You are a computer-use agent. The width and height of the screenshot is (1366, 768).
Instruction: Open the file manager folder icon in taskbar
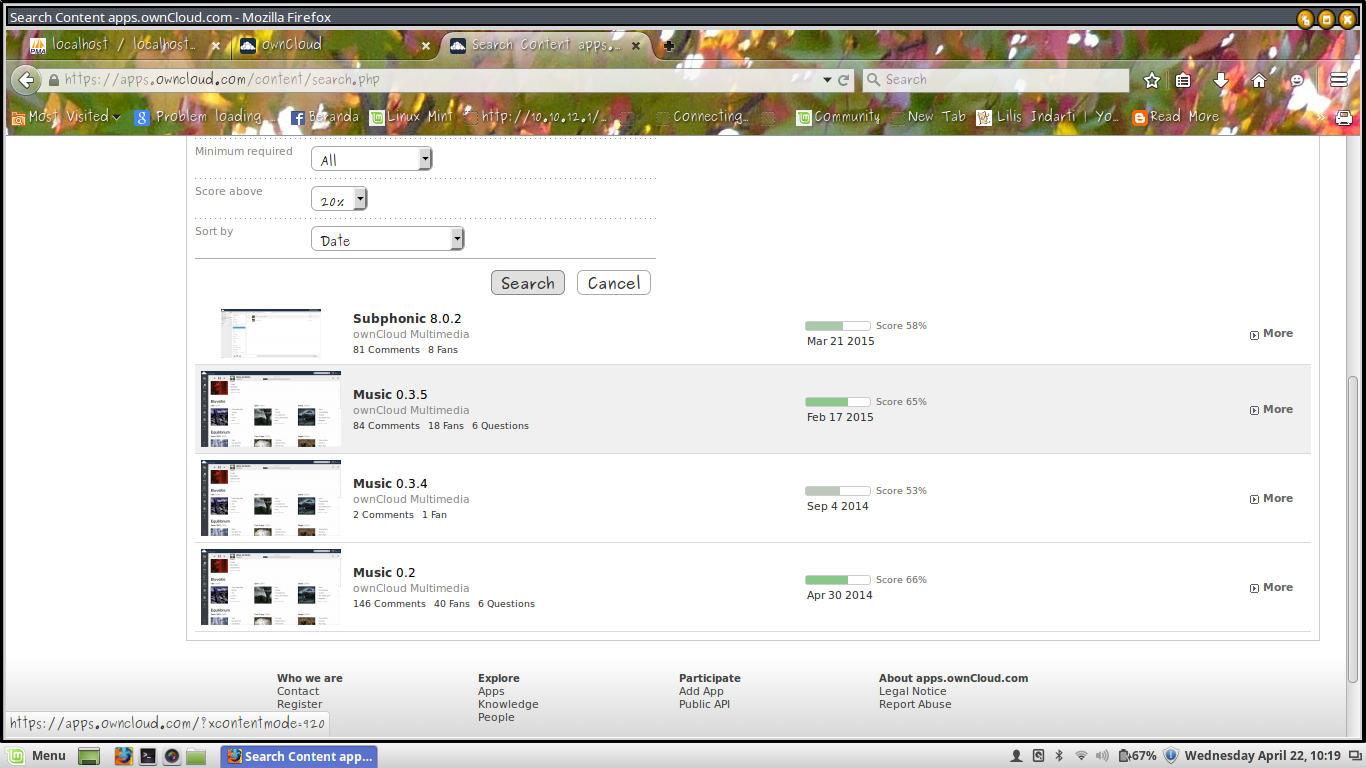(195, 756)
